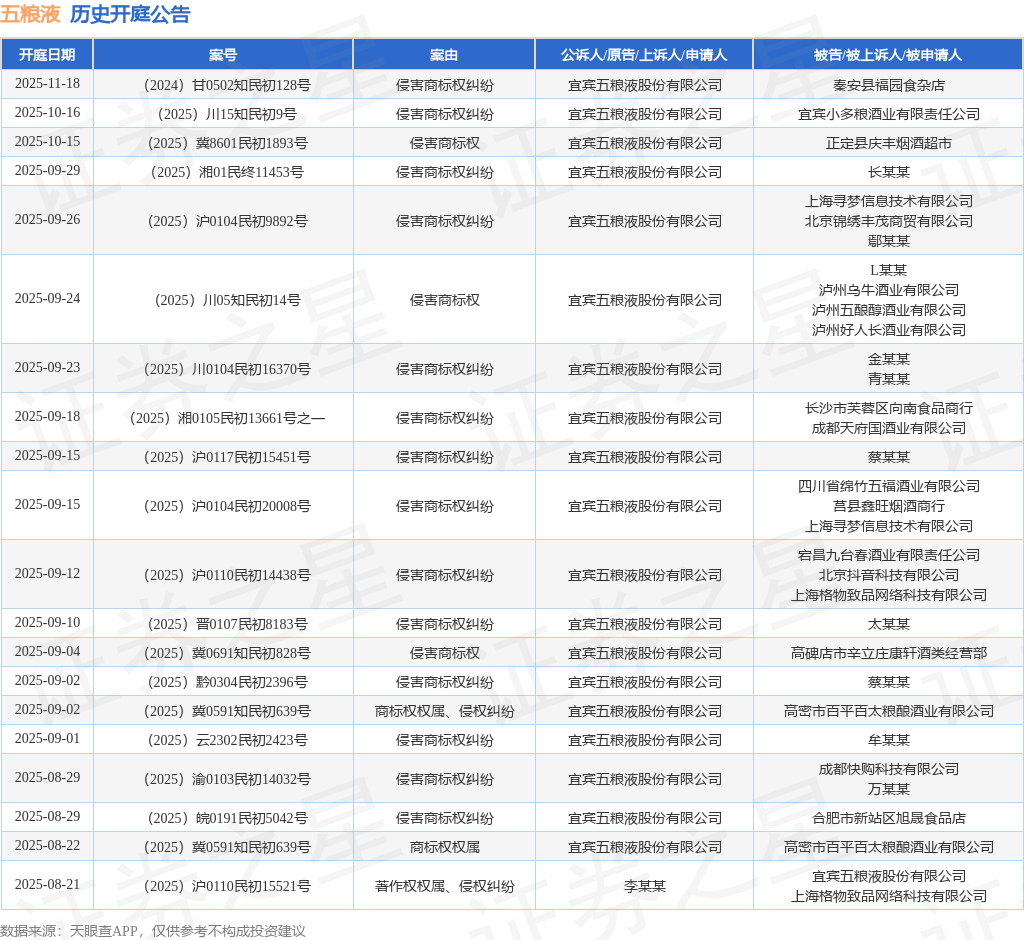The width and height of the screenshot is (1024, 940).
Task: Click defendant 泸州五酿醇酒业有限公司
Action: click(x=888, y=310)
